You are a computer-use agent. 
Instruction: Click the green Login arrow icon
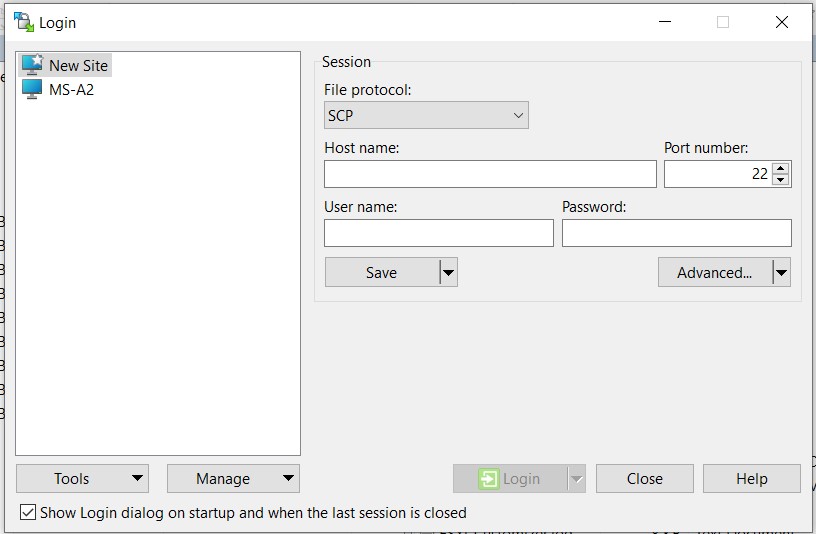coord(488,479)
